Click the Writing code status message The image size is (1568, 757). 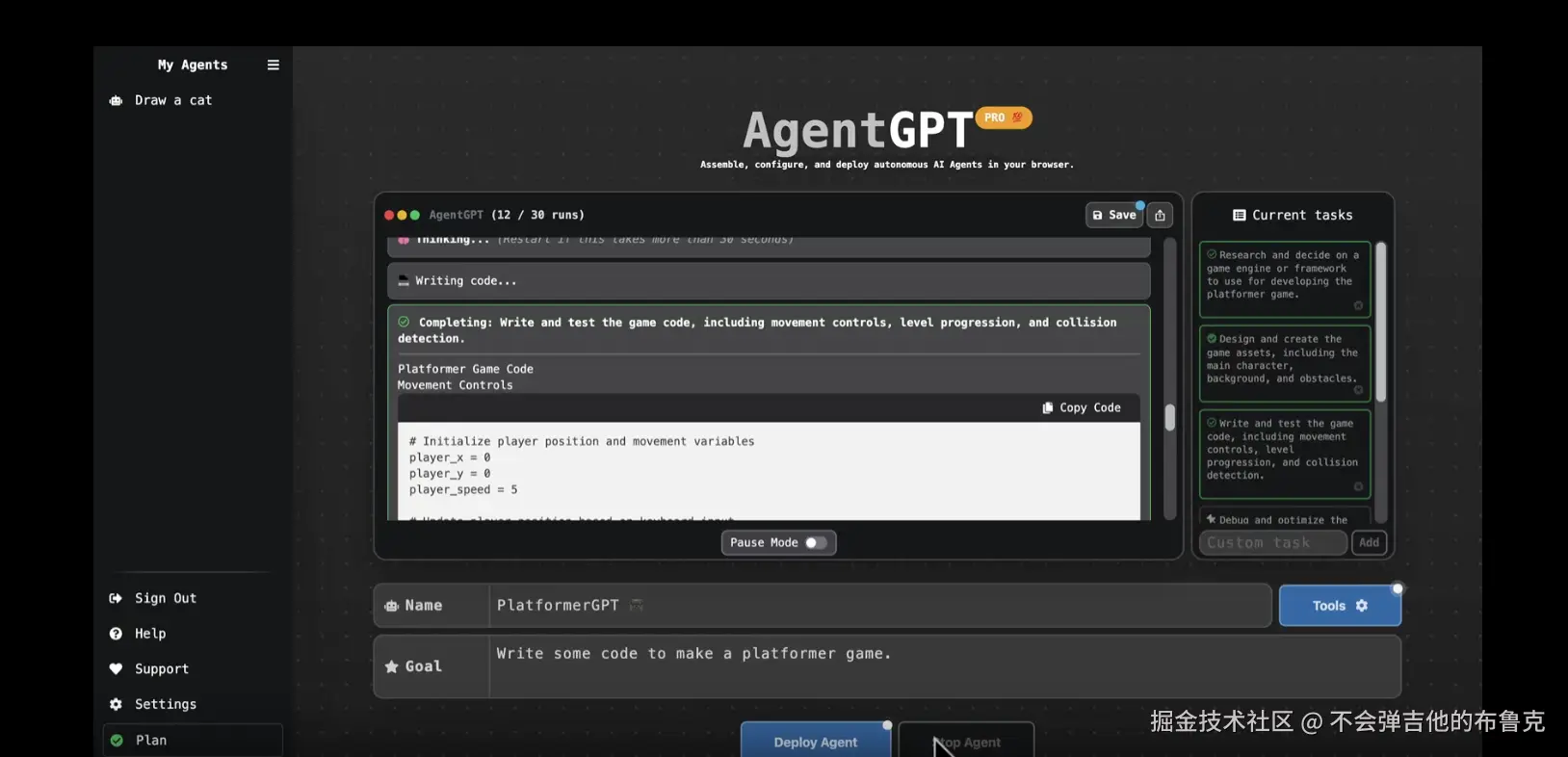[769, 281]
